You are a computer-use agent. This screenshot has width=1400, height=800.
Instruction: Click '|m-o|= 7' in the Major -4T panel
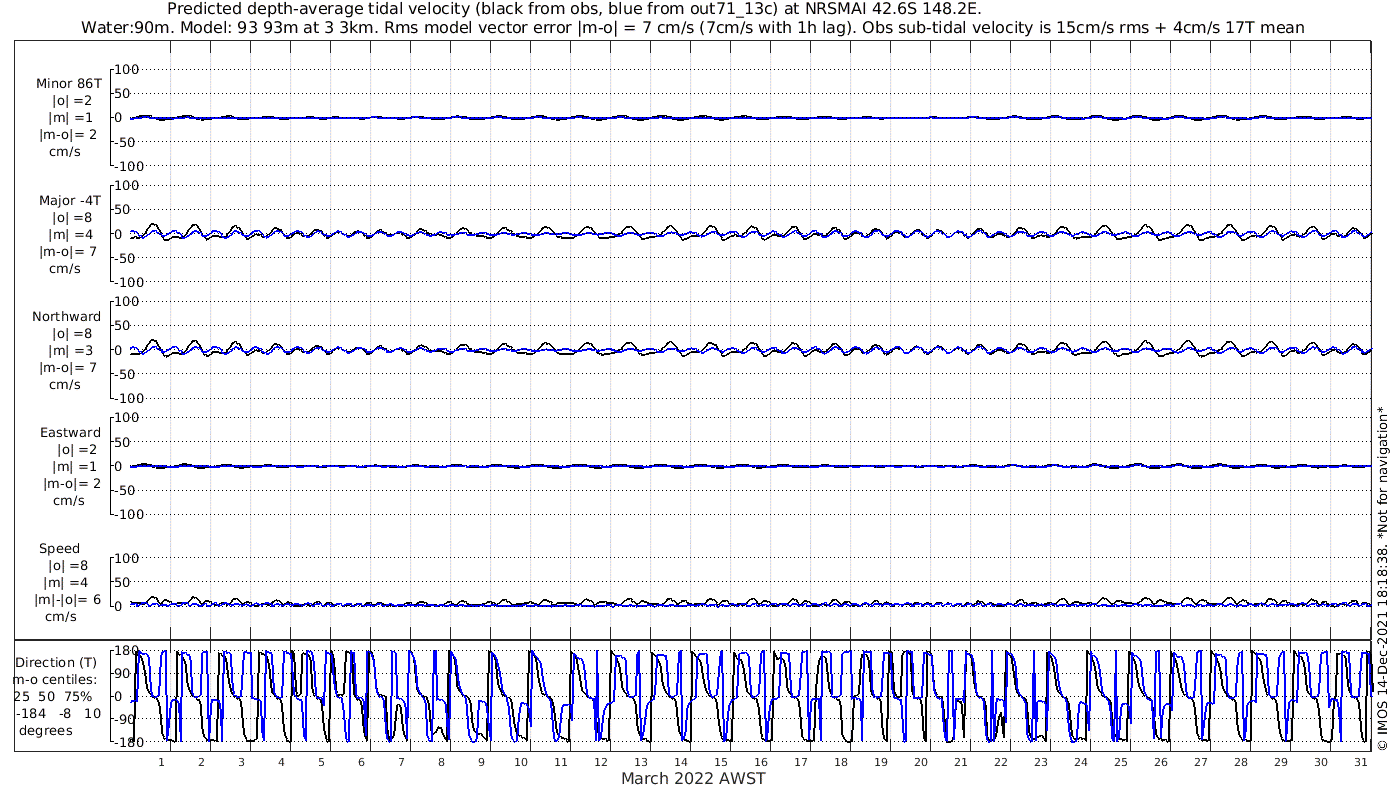coord(68,251)
